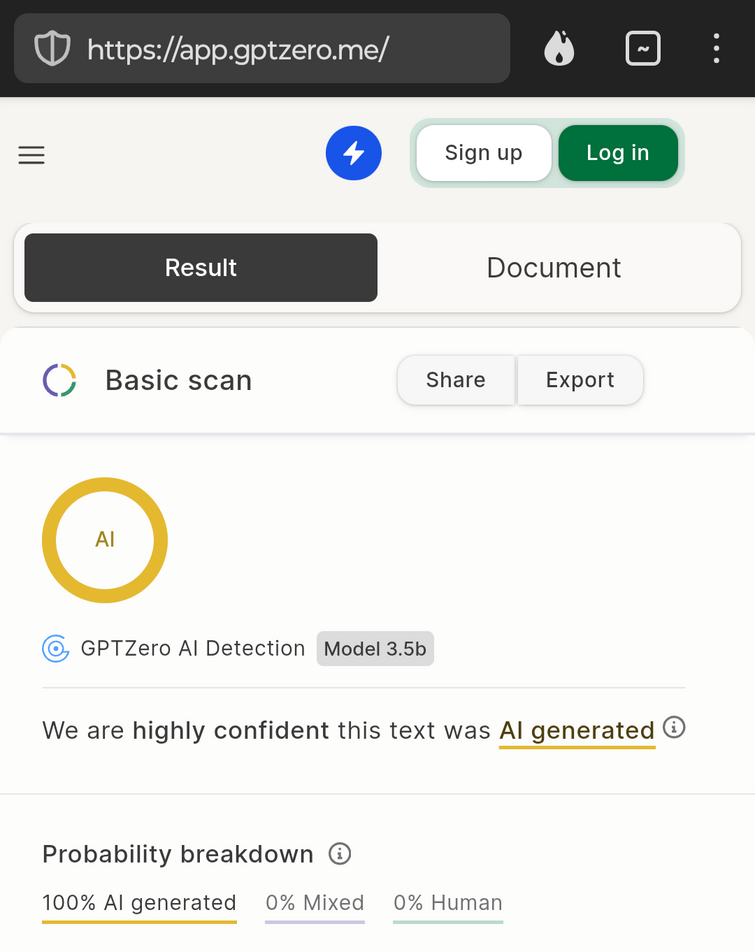755x952 pixels.
Task: Click info icon beside AI generated
Action: click(x=674, y=727)
